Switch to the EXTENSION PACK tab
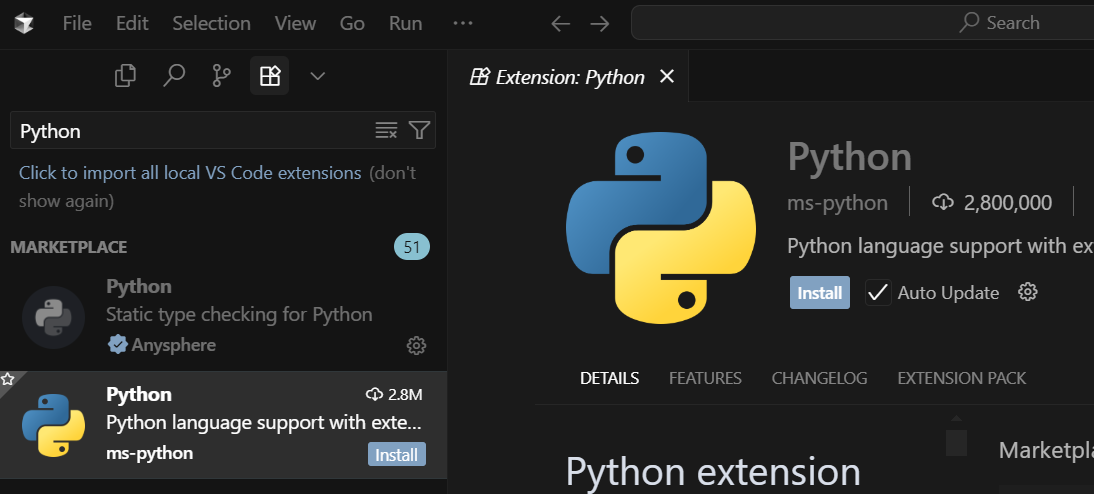Image resolution: width=1094 pixels, height=494 pixels. click(961, 378)
